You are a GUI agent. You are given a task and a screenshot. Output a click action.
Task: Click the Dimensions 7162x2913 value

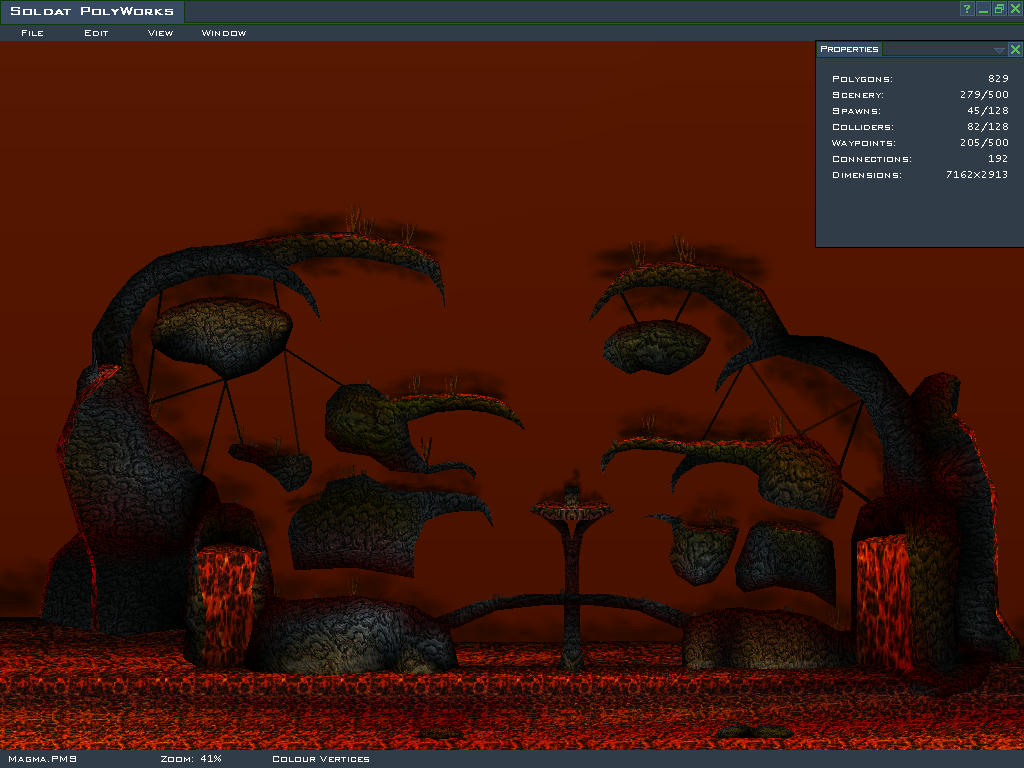point(976,175)
